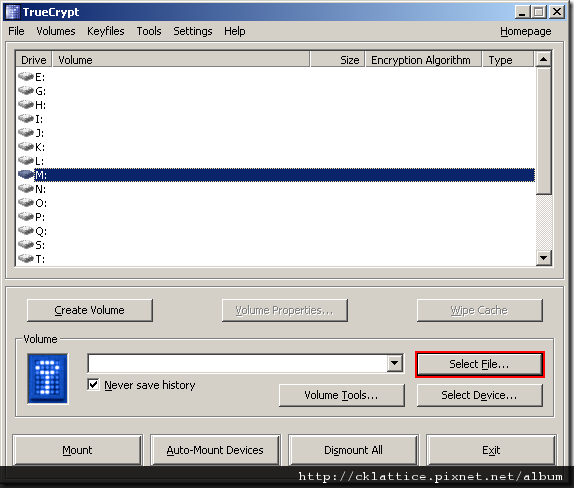Click the Encryption Algorithm column header

click(423, 60)
